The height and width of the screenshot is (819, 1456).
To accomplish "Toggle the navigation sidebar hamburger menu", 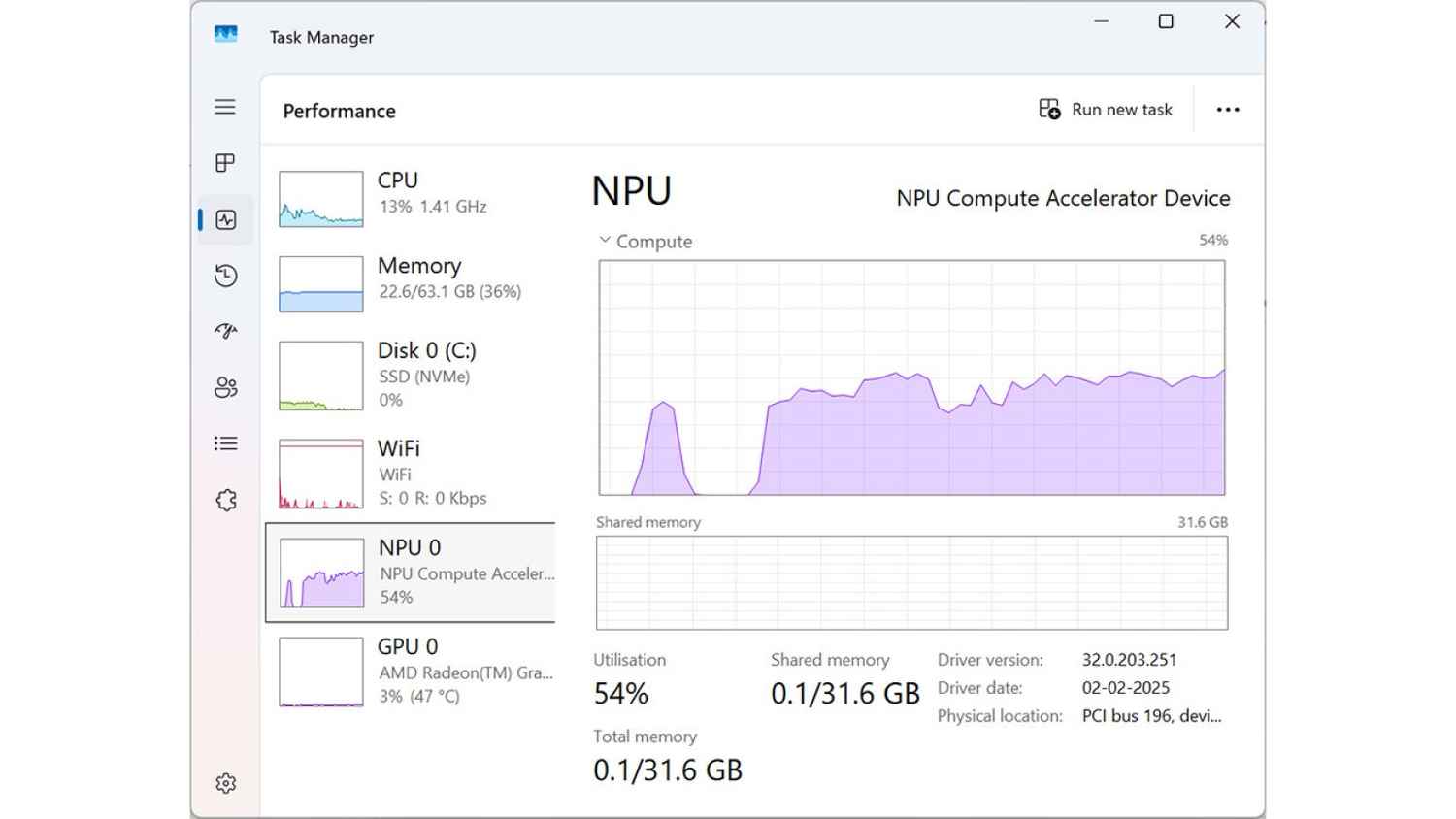I will coord(225,107).
